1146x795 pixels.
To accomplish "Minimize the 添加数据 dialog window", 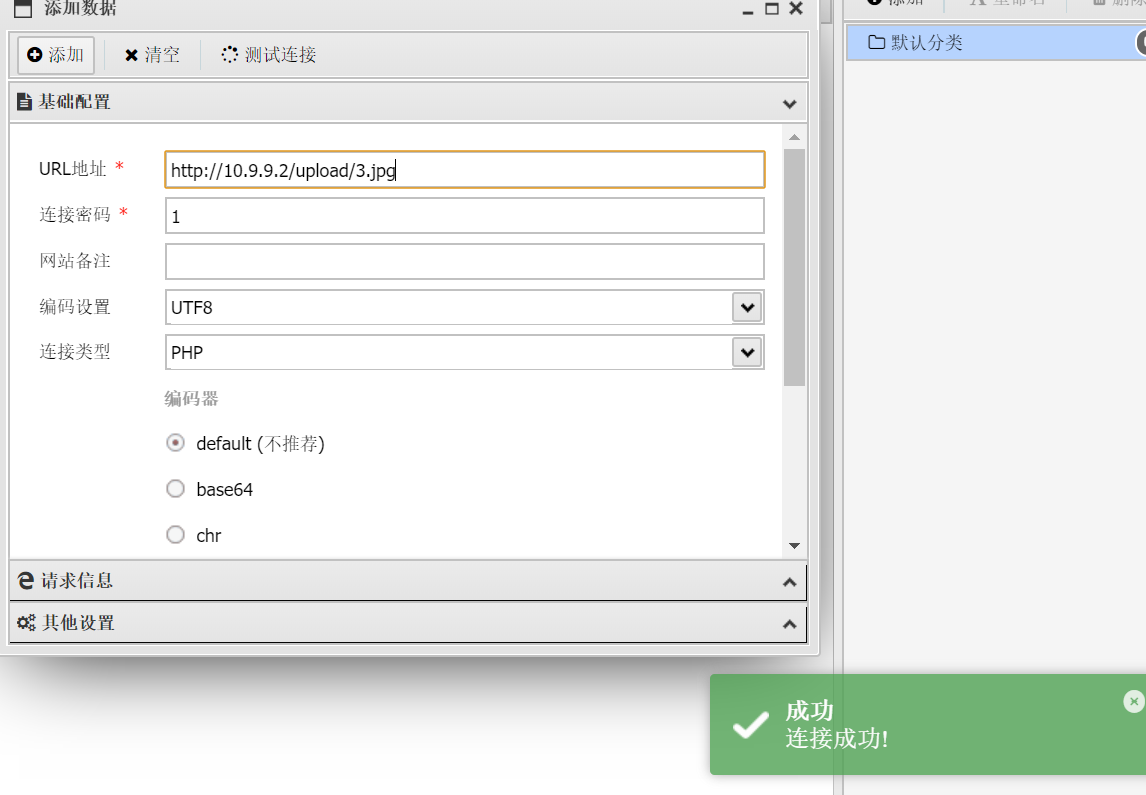I will (748, 11).
